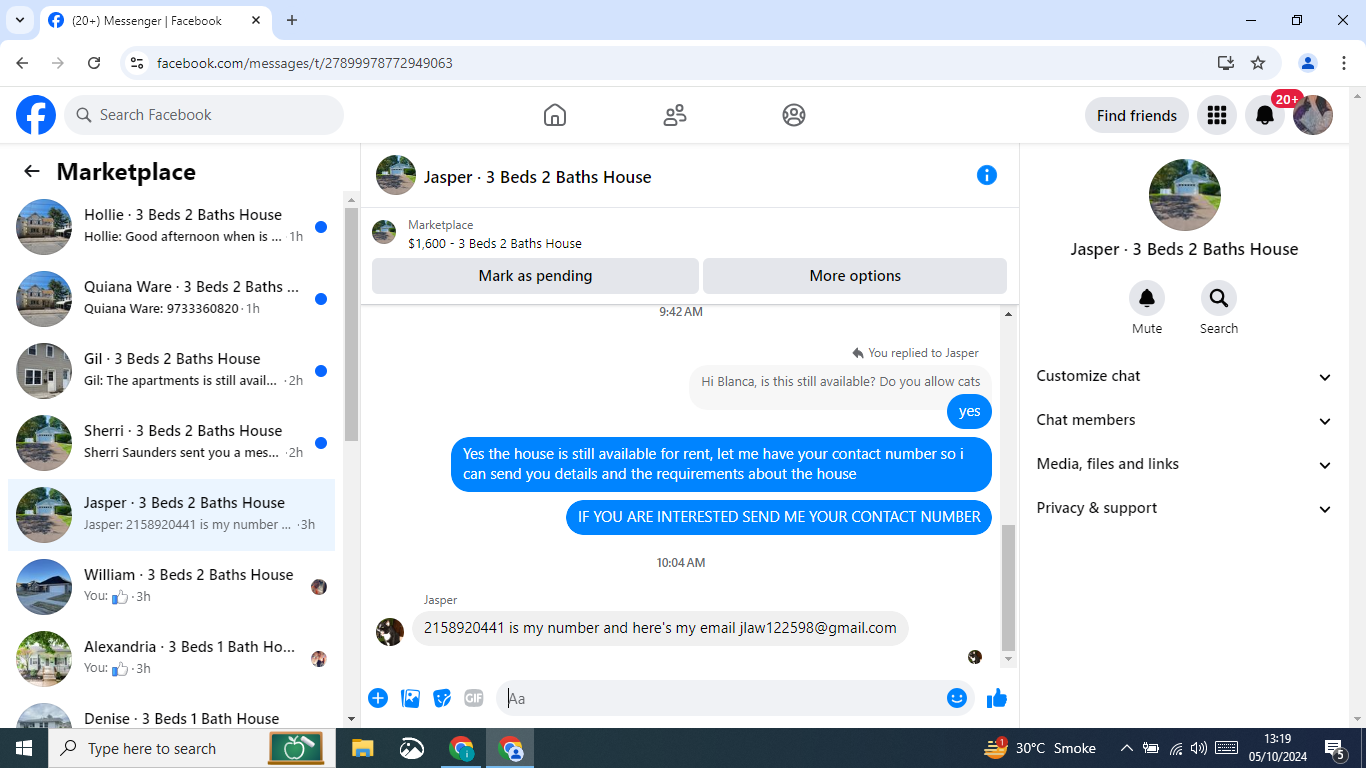Expand Media, files and links section
This screenshot has height=768, width=1366.
(x=1185, y=464)
